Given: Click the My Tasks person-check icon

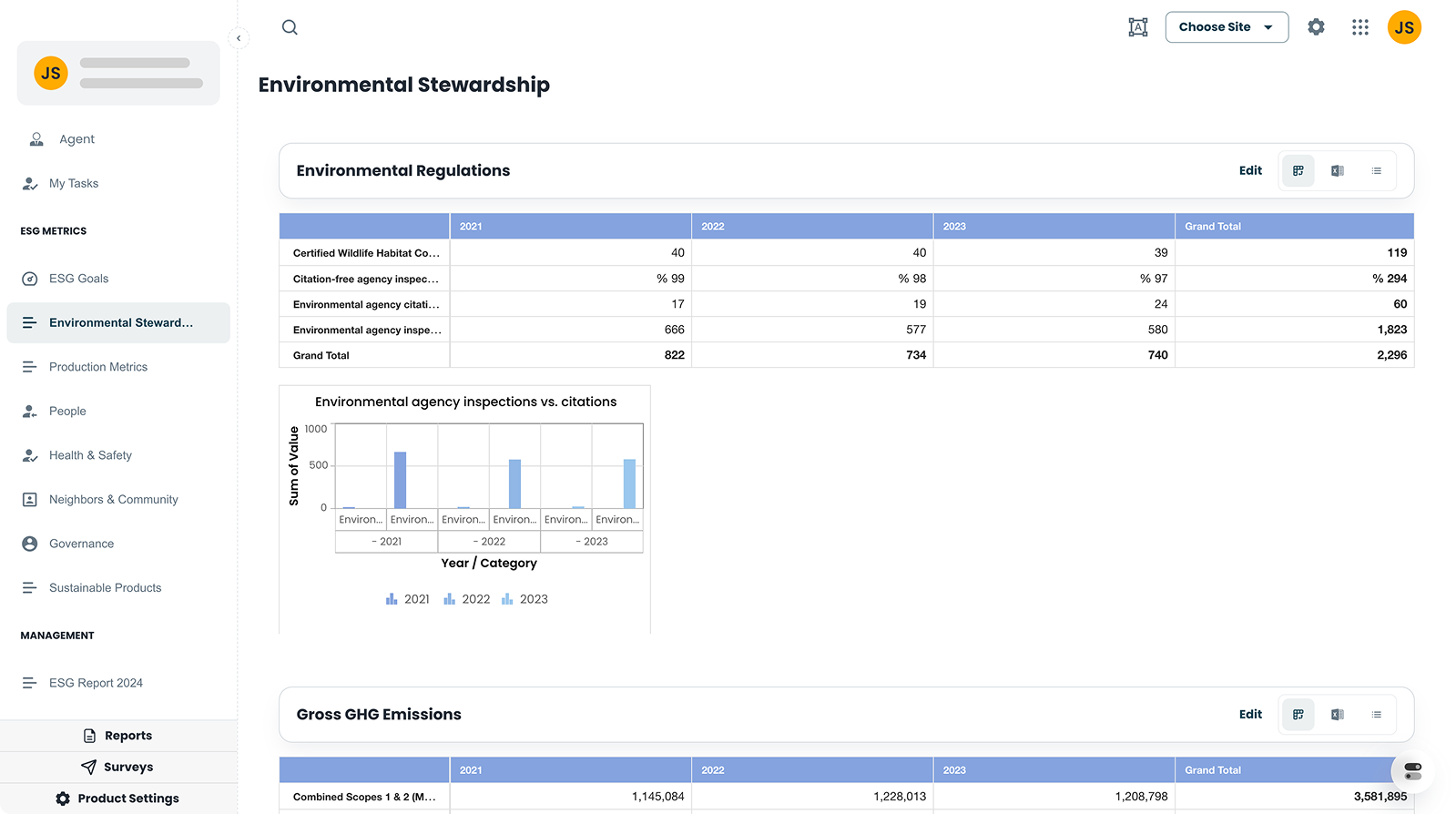Looking at the screenshot, I should click(30, 183).
